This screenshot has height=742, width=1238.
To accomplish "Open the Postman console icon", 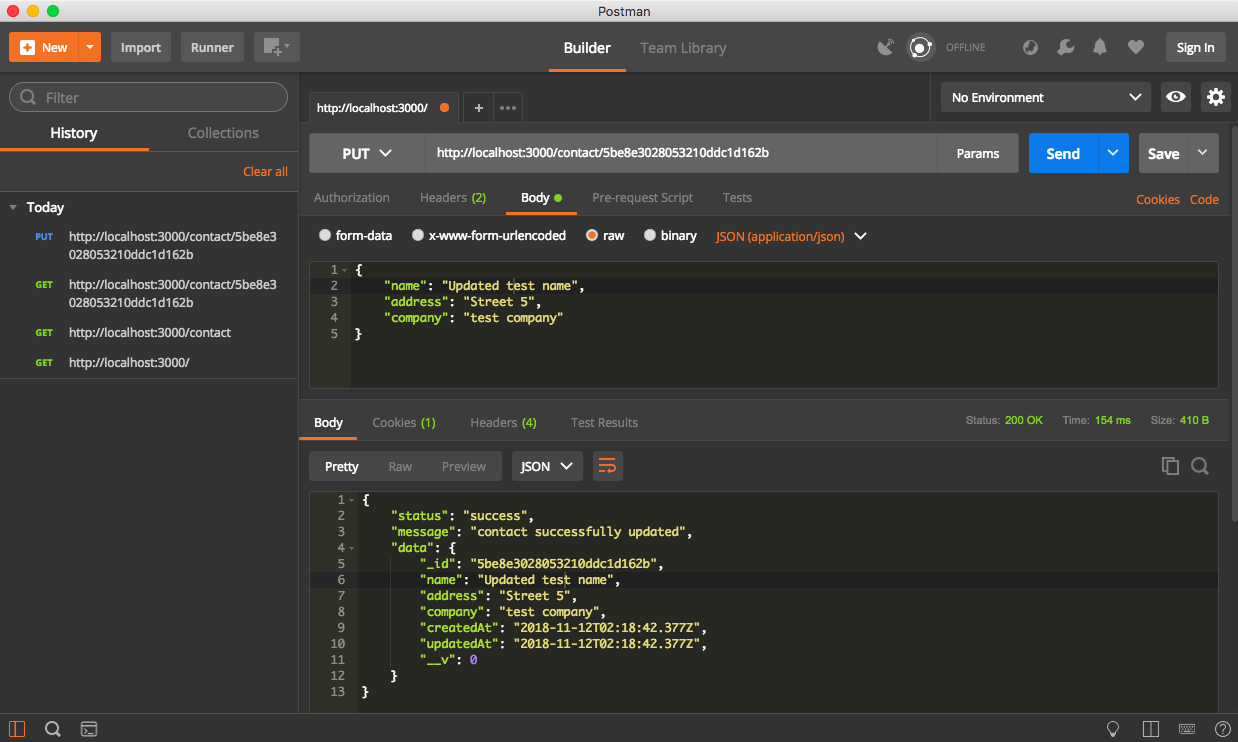I will point(89,728).
